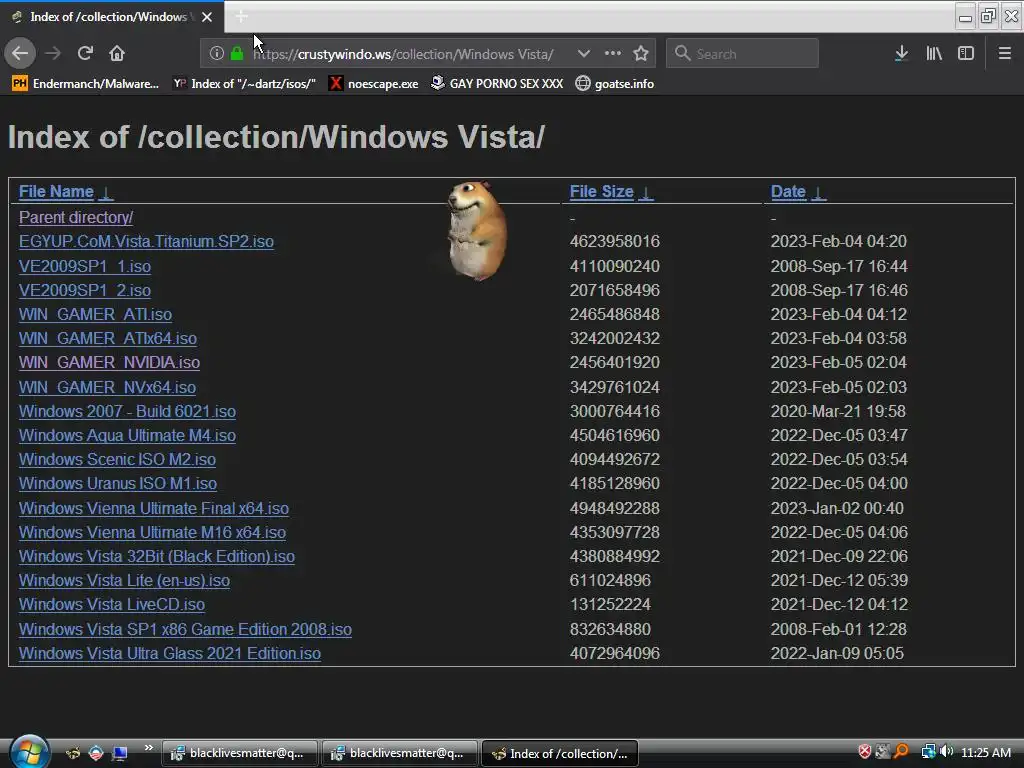
Task: Download Windows Vista Ultra Glass 2021 Edition.iso
Action: (170, 654)
